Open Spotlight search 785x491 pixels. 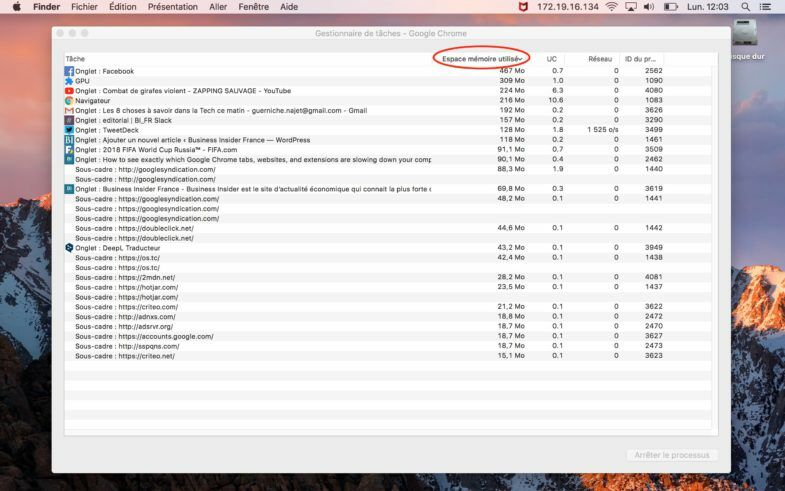coord(745,7)
